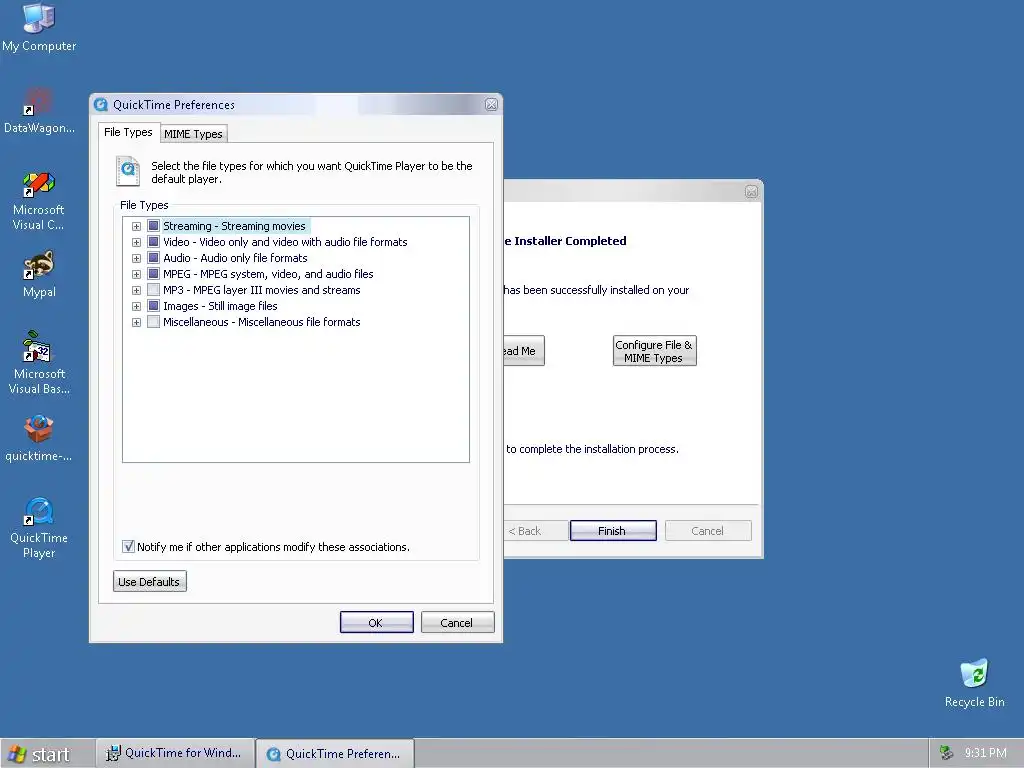Select Video - Video only and video with audio
Image resolution: width=1024 pixels, height=768 pixels.
pos(285,242)
